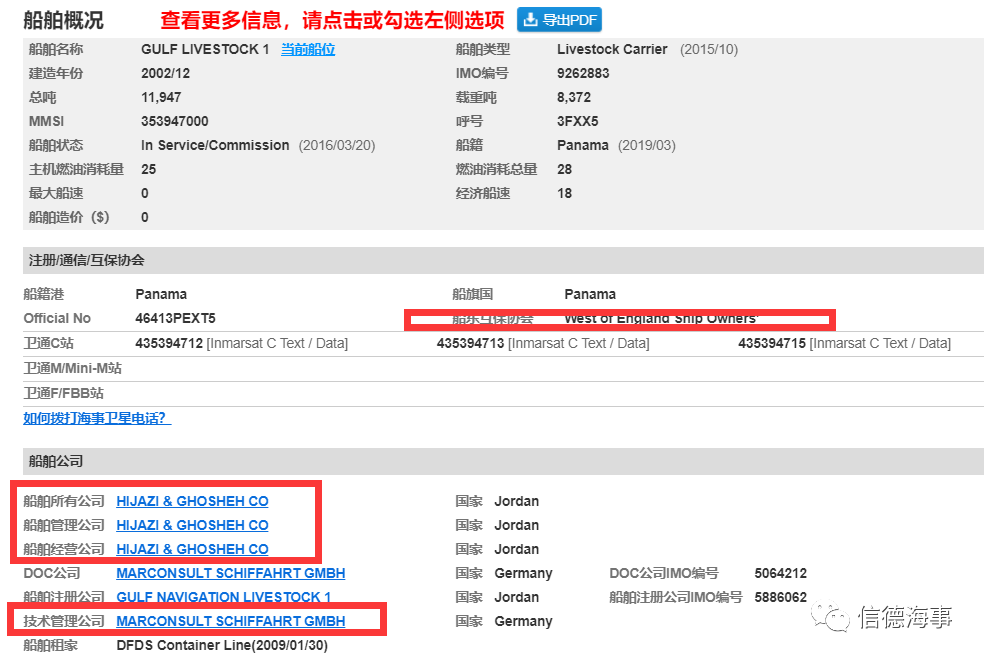Viewport: 984px width, 660px height.
Task: Select Germany in the 技术管理公司 row
Action: [523, 621]
